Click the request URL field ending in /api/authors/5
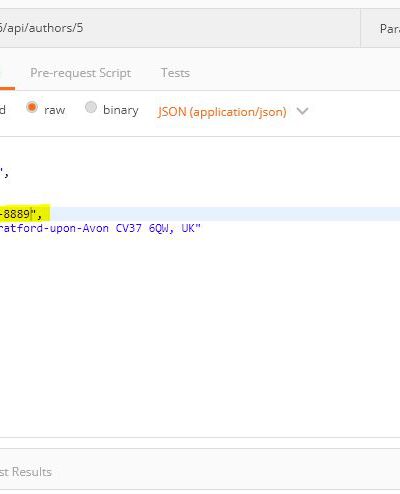 (x=180, y=28)
